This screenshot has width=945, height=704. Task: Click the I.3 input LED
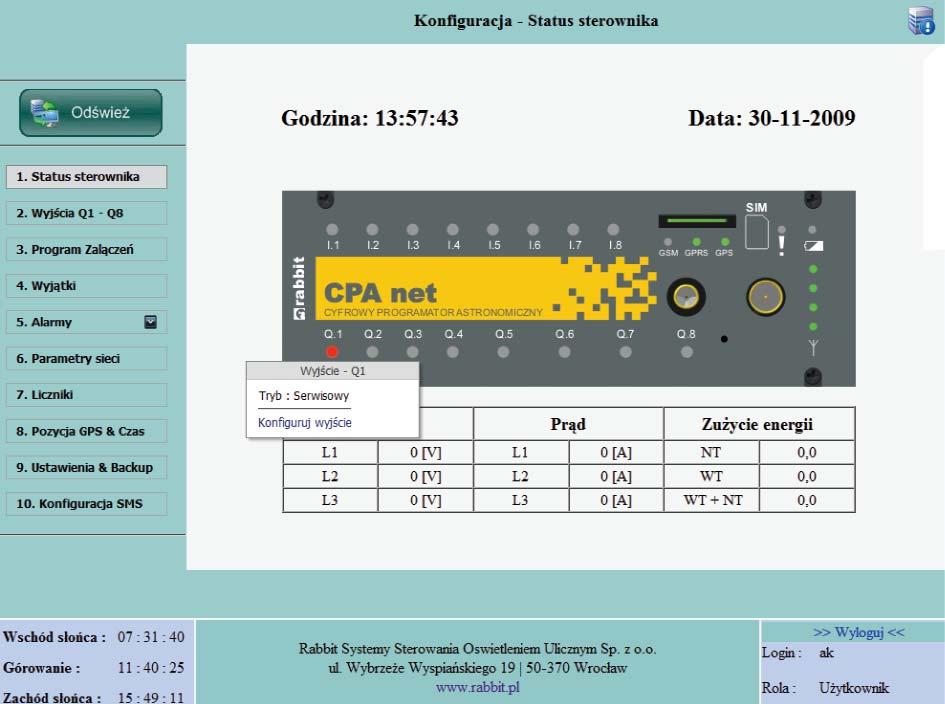point(412,230)
